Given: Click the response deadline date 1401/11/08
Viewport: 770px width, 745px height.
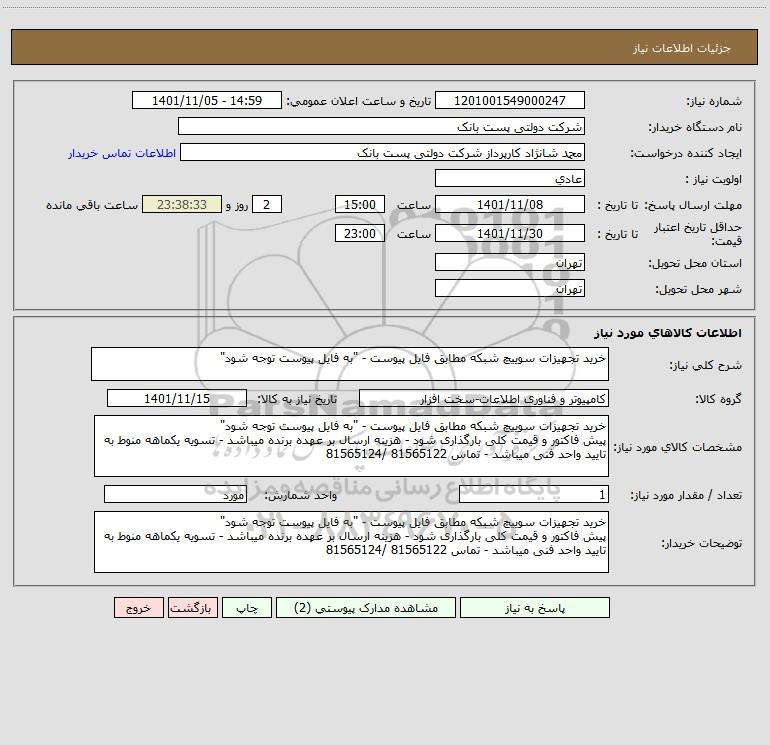Looking at the screenshot, I should [x=510, y=204].
